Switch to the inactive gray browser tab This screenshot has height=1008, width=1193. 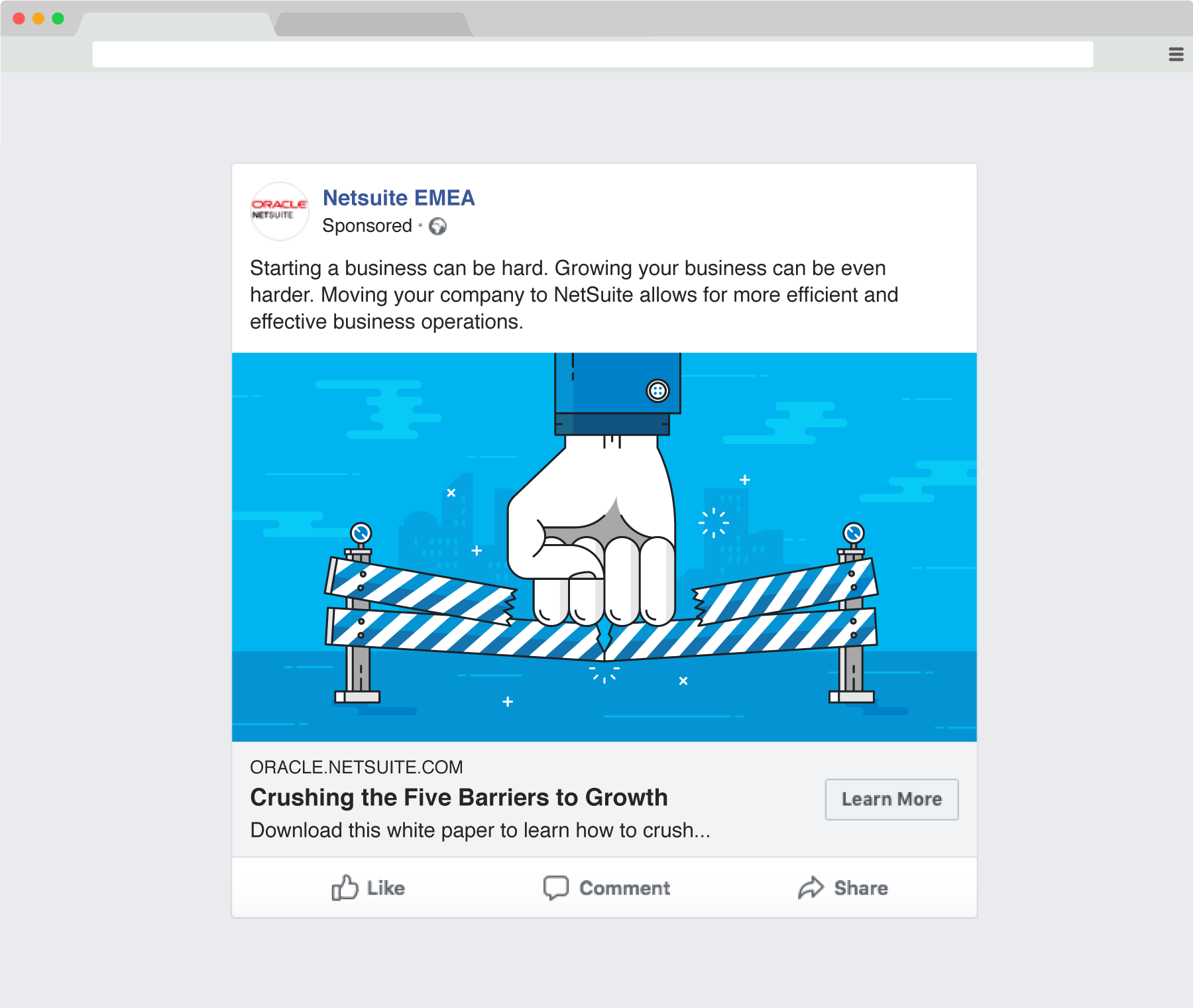373,24
